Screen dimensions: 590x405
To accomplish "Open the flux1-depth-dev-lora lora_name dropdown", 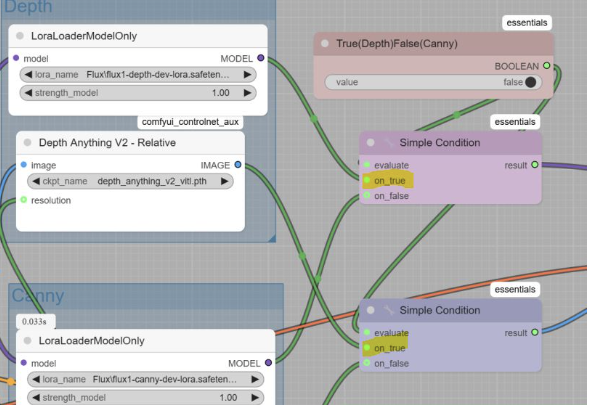I will tap(138, 75).
